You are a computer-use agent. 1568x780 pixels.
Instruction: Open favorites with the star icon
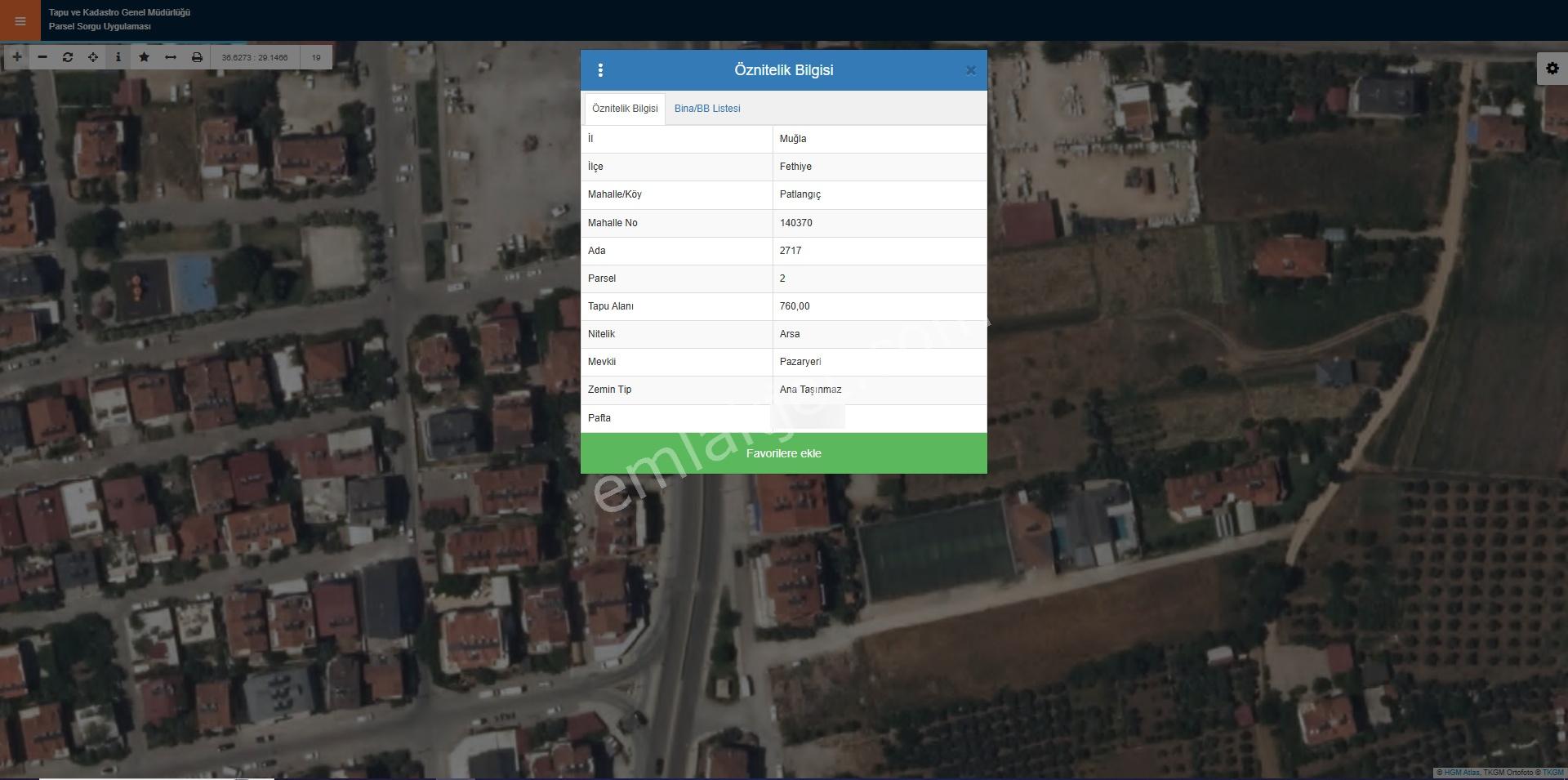coord(145,57)
